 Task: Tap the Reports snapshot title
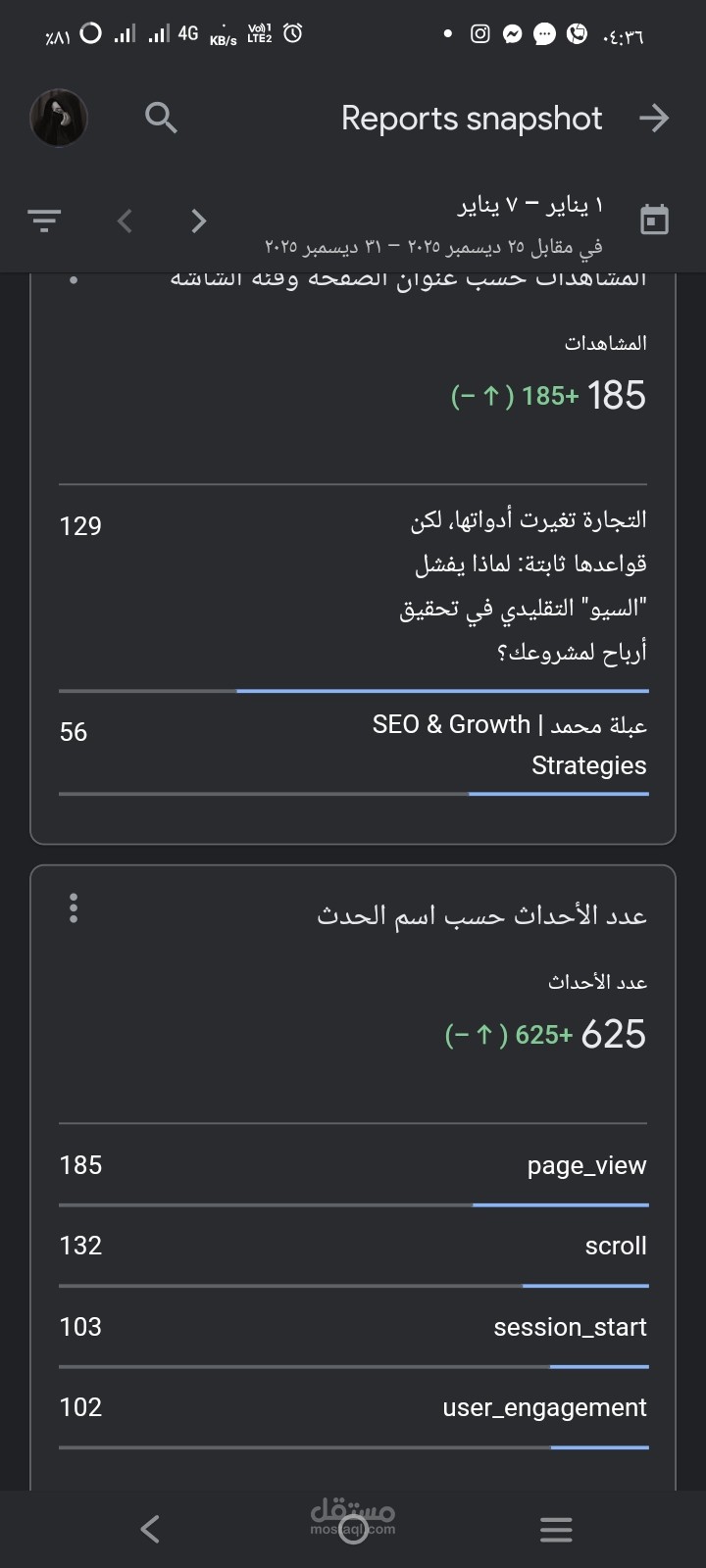[471, 119]
